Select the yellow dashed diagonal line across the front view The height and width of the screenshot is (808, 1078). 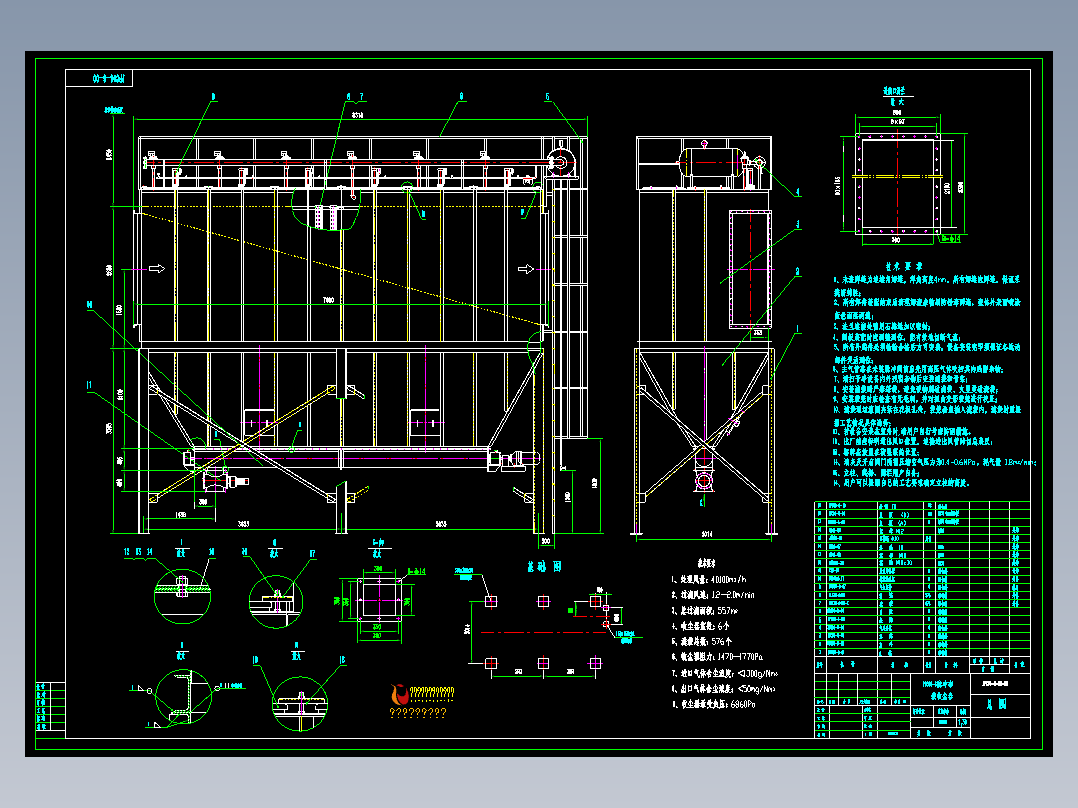click(342, 269)
